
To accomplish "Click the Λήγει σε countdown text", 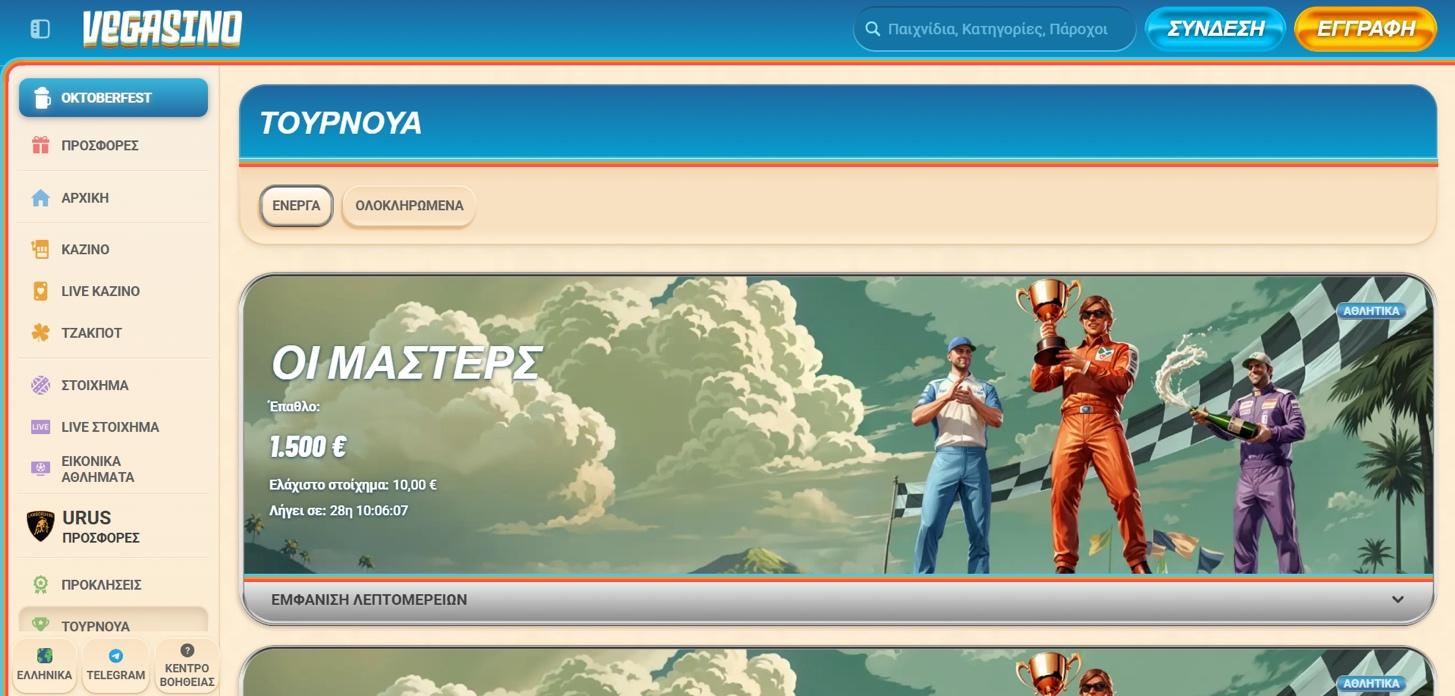I will [x=339, y=511].
